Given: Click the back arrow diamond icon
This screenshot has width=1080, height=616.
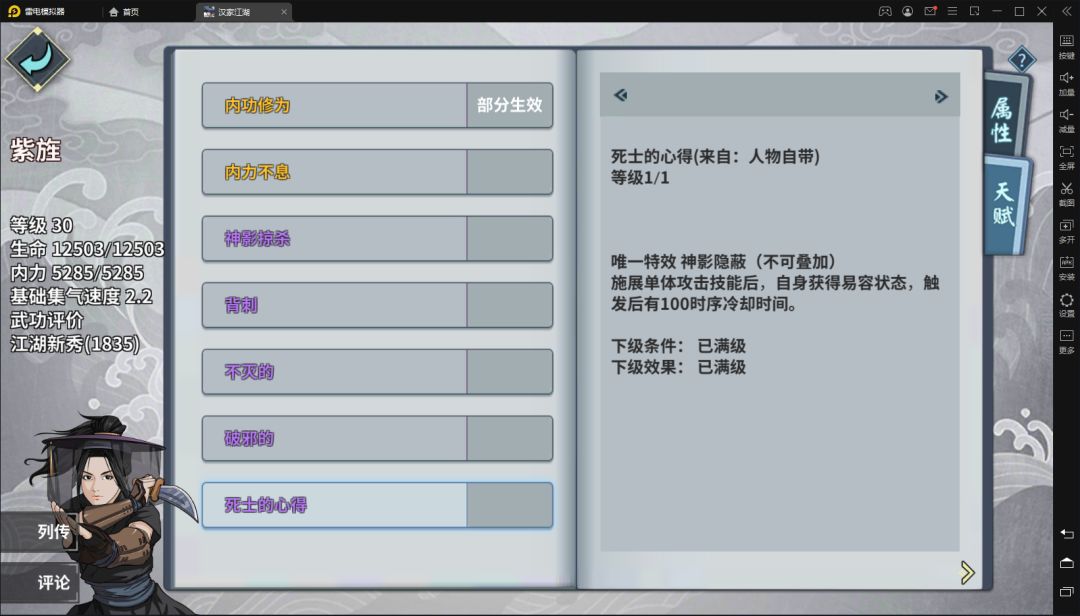Looking at the screenshot, I should click(x=37, y=59).
